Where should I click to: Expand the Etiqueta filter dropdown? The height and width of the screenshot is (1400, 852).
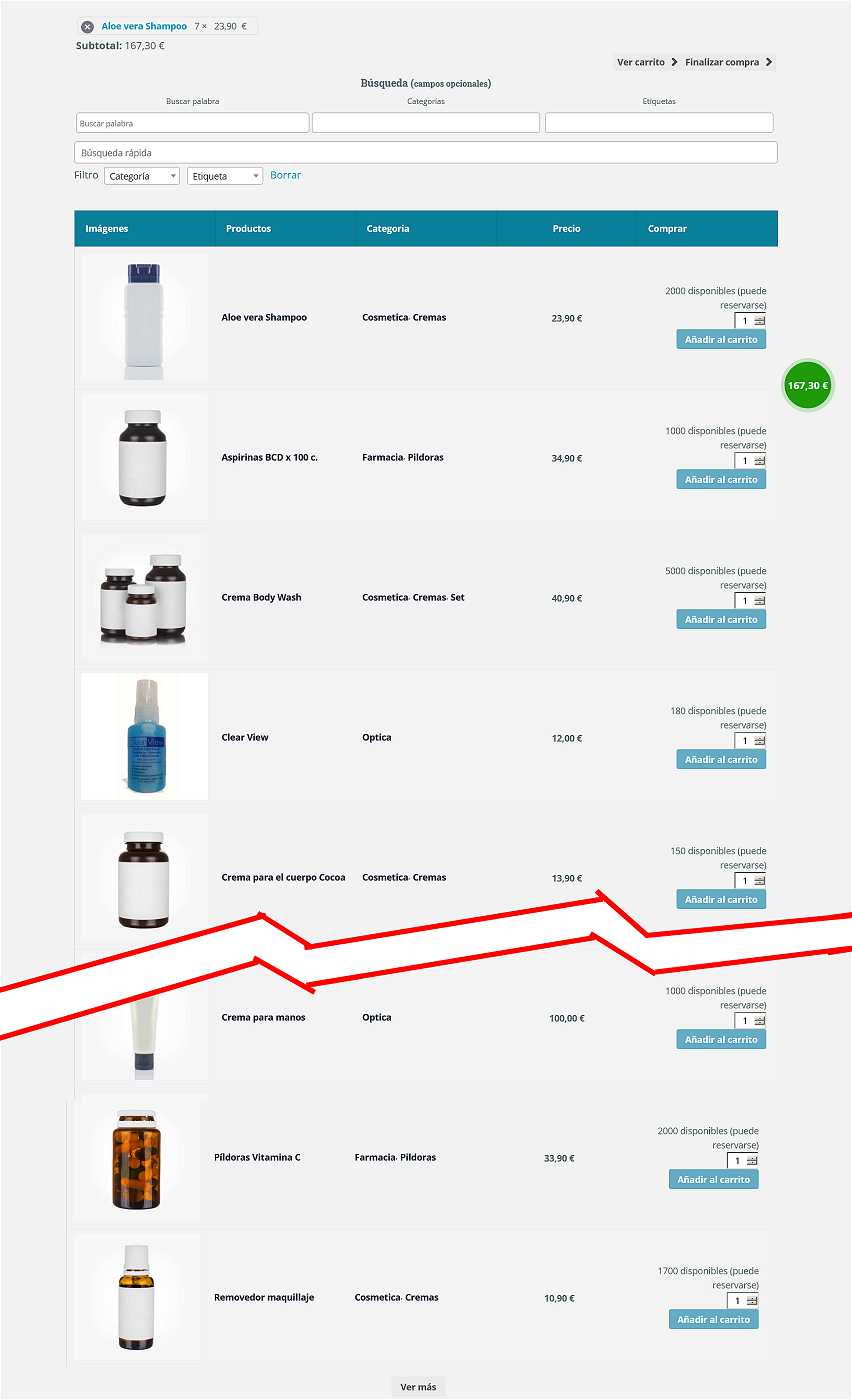pyautogui.click(x=225, y=176)
